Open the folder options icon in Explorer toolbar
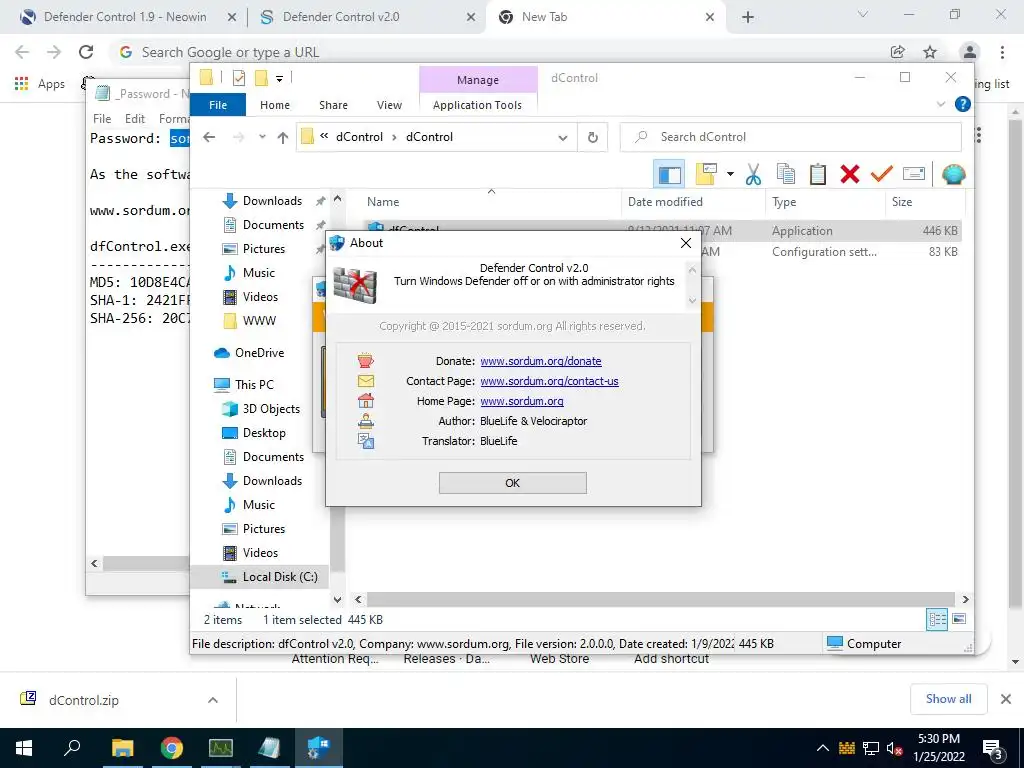The image size is (1024, 768). click(x=706, y=174)
